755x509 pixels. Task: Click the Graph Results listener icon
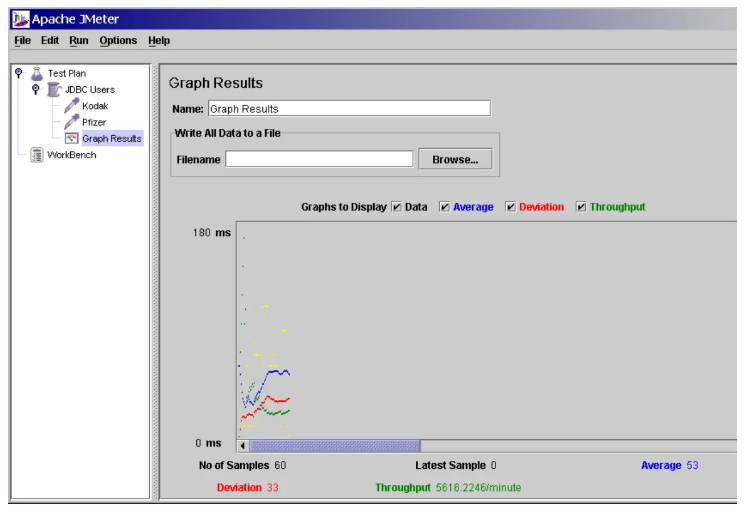click(71, 138)
